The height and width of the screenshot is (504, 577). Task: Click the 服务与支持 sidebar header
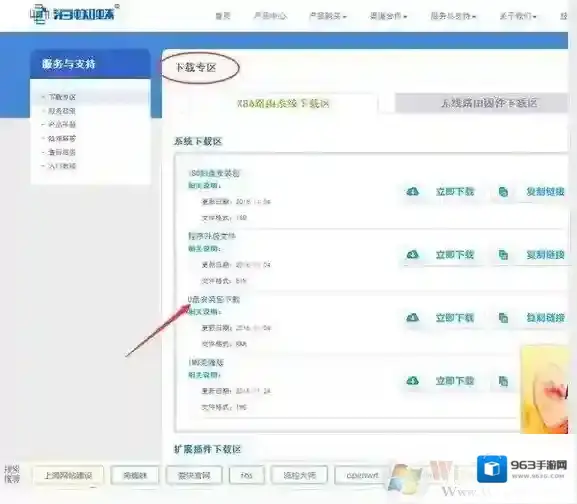click(x=90, y=64)
